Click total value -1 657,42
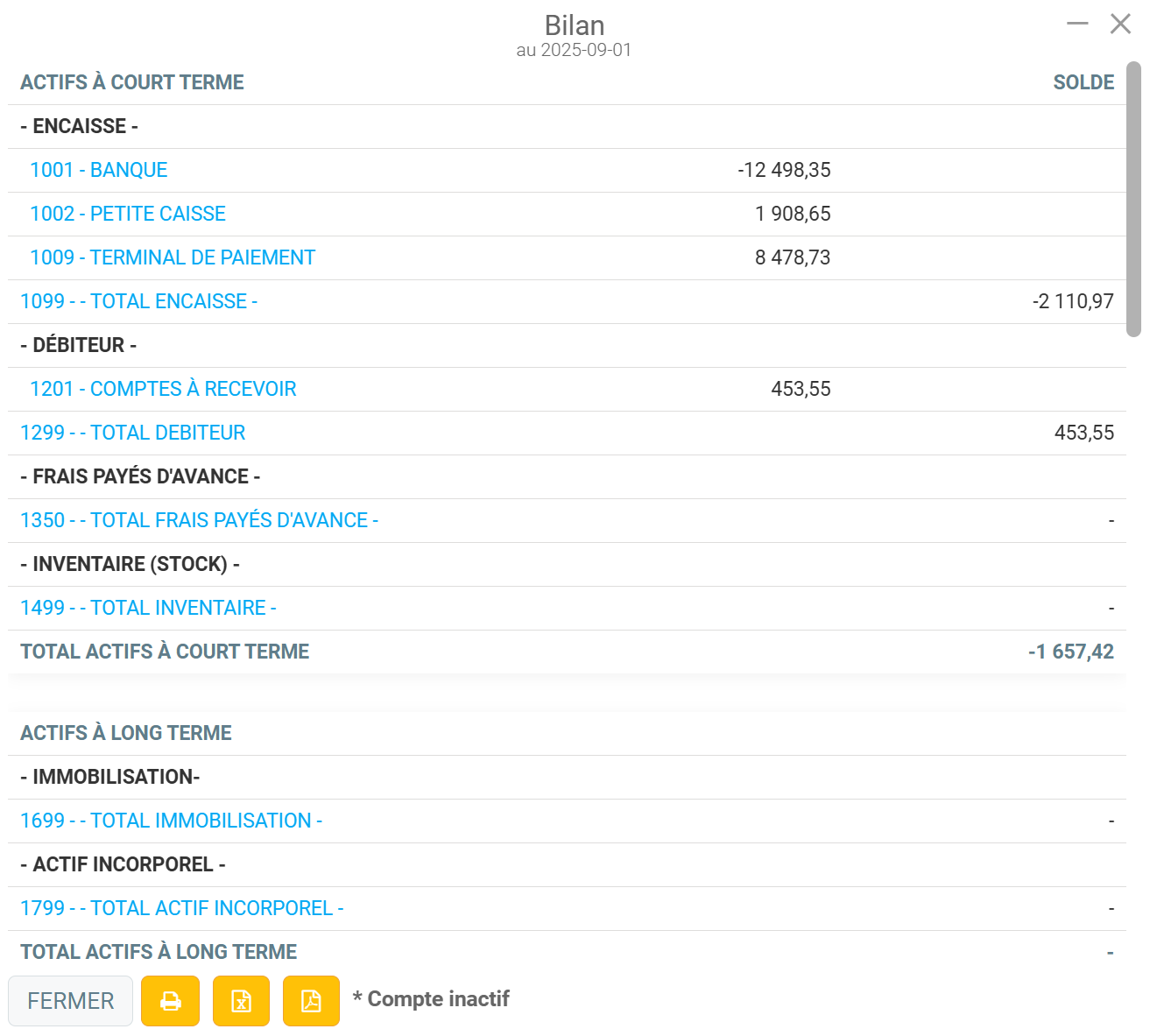This screenshot has height=1036, width=1150. tap(1071, 652)
